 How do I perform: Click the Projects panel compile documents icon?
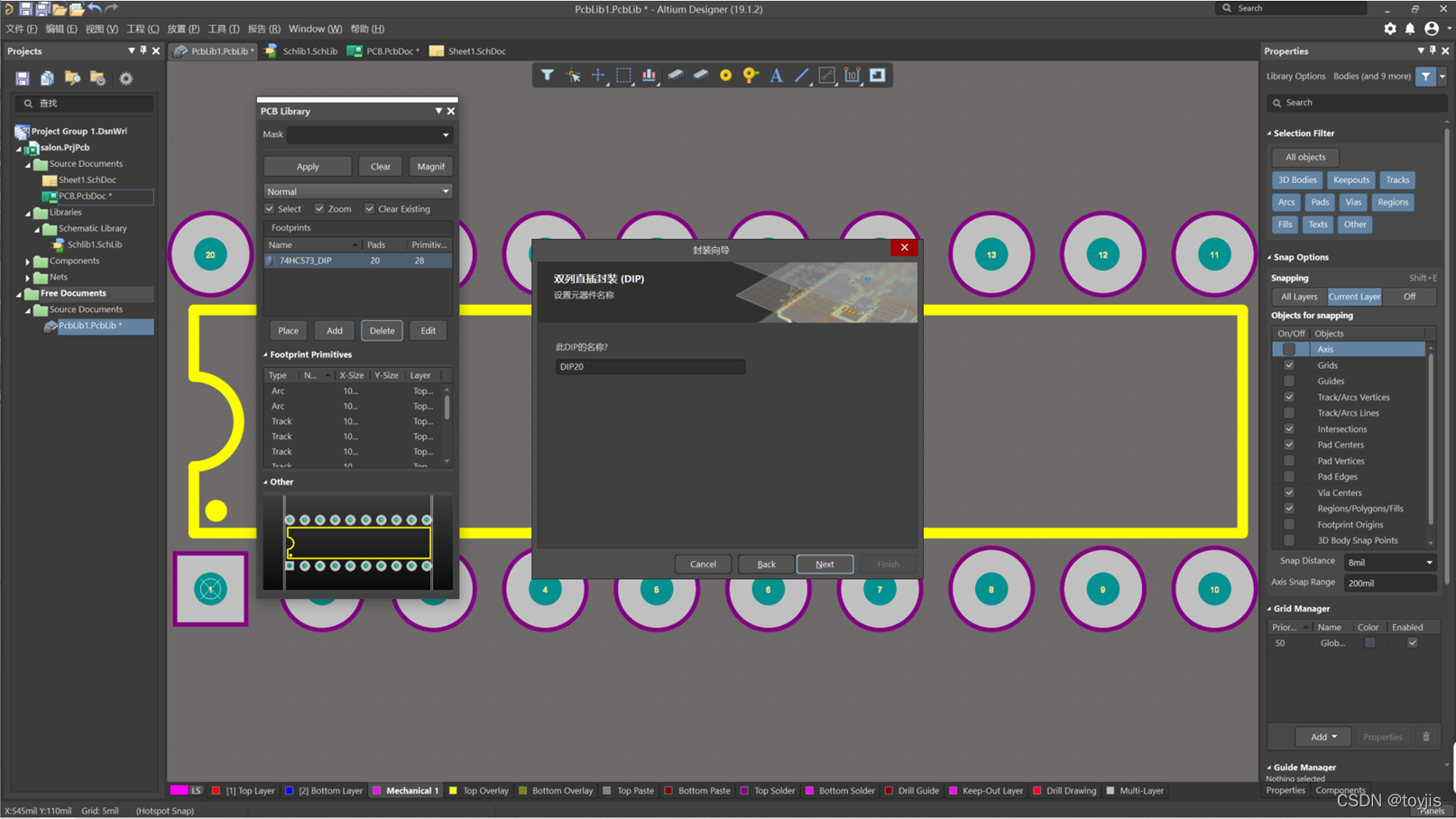pos(47,78)
